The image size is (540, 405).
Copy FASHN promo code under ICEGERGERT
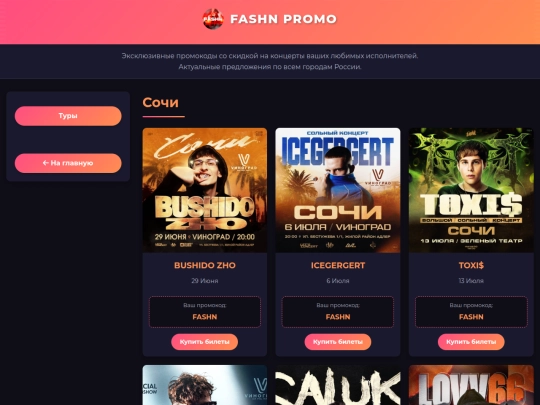click(x=338, y=317)
